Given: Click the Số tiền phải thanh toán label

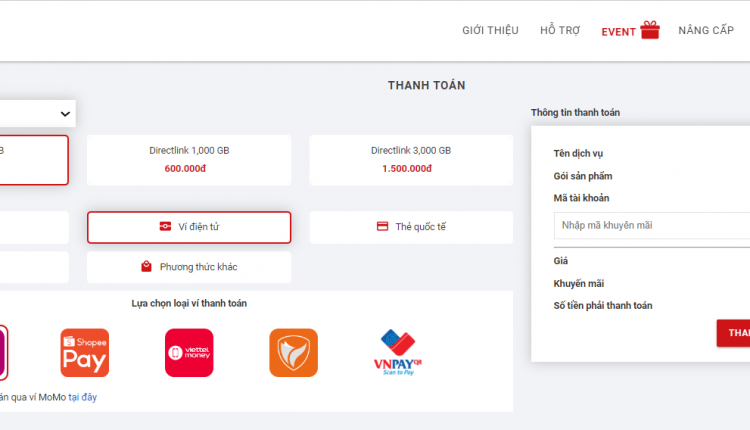Looking at the screenshot, I should (x=603, y=306).
